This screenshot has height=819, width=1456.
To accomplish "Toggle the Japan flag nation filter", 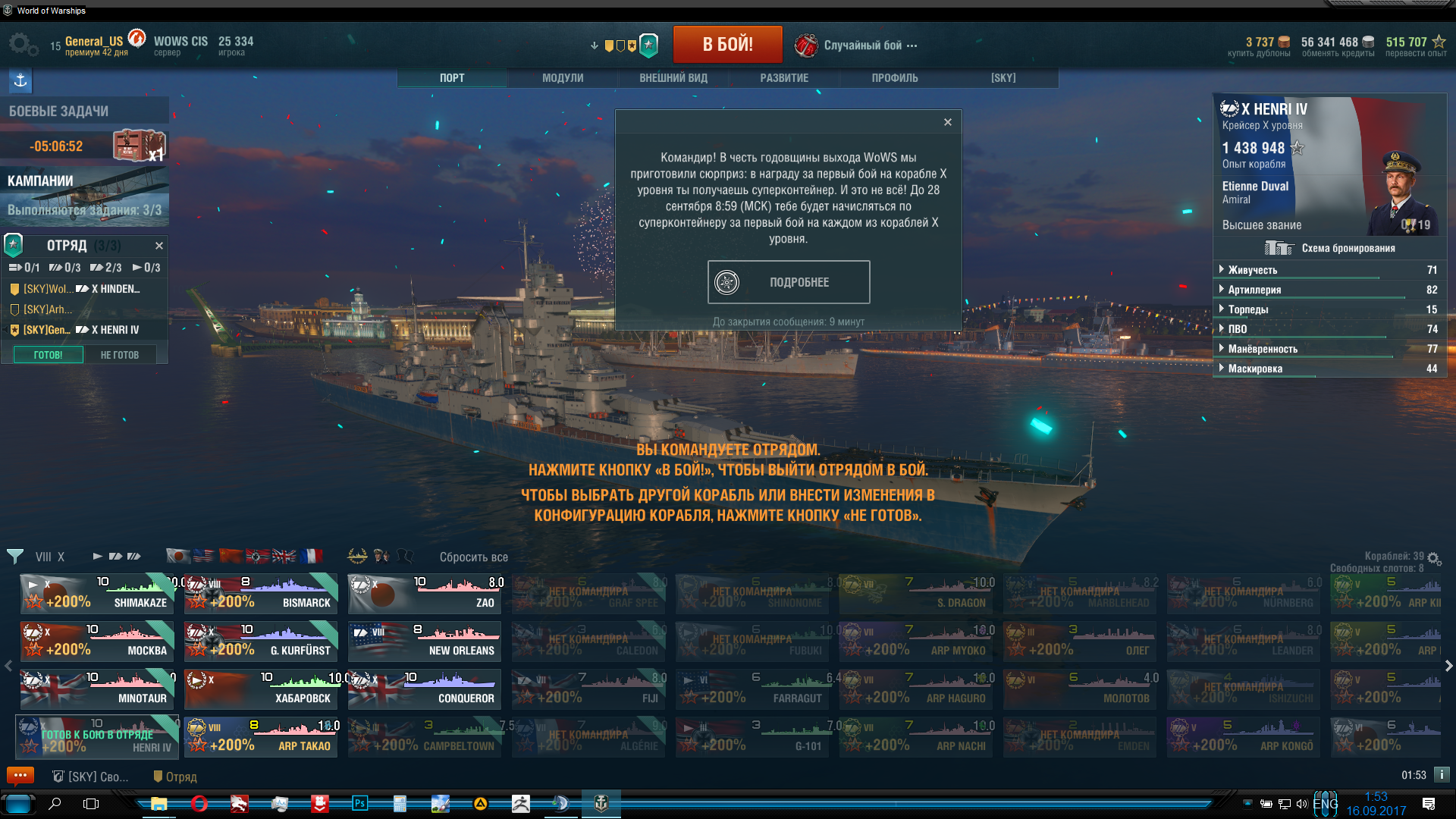I will pos(178,557).
